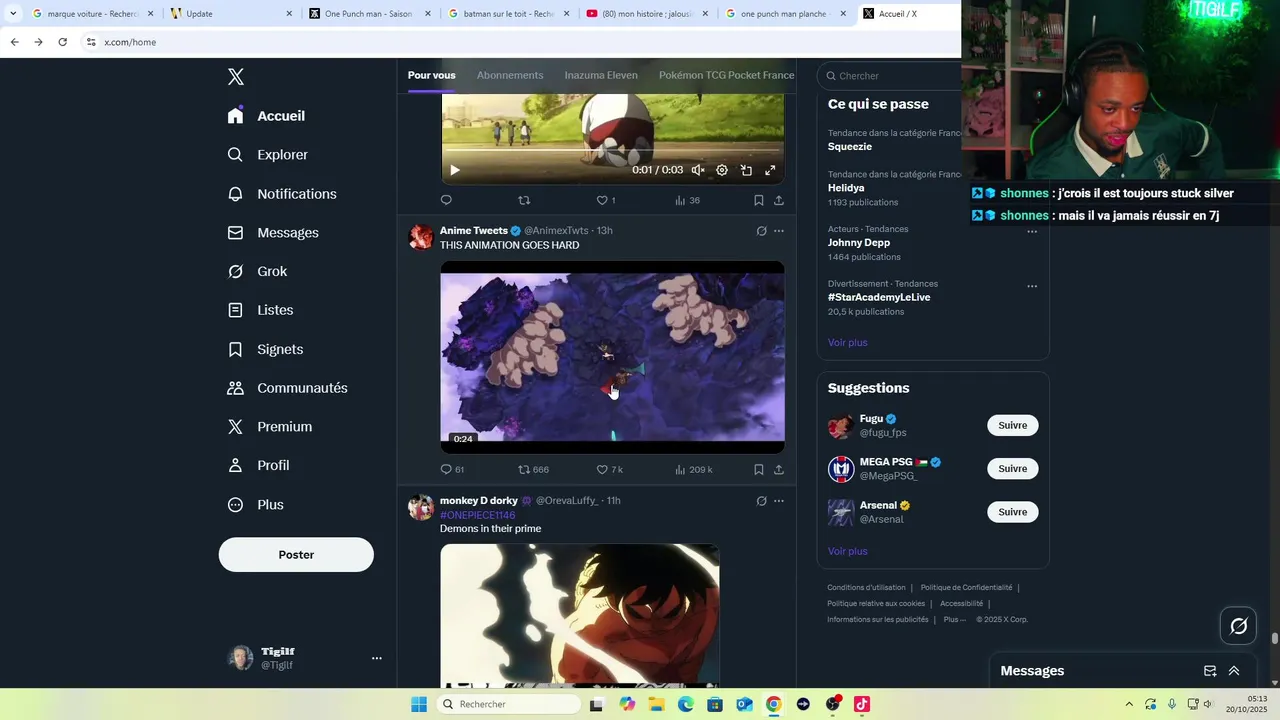Open Messages in the left sidebar
The height and width of the screenshot is (720, 1280).
(x=273, y=233)
